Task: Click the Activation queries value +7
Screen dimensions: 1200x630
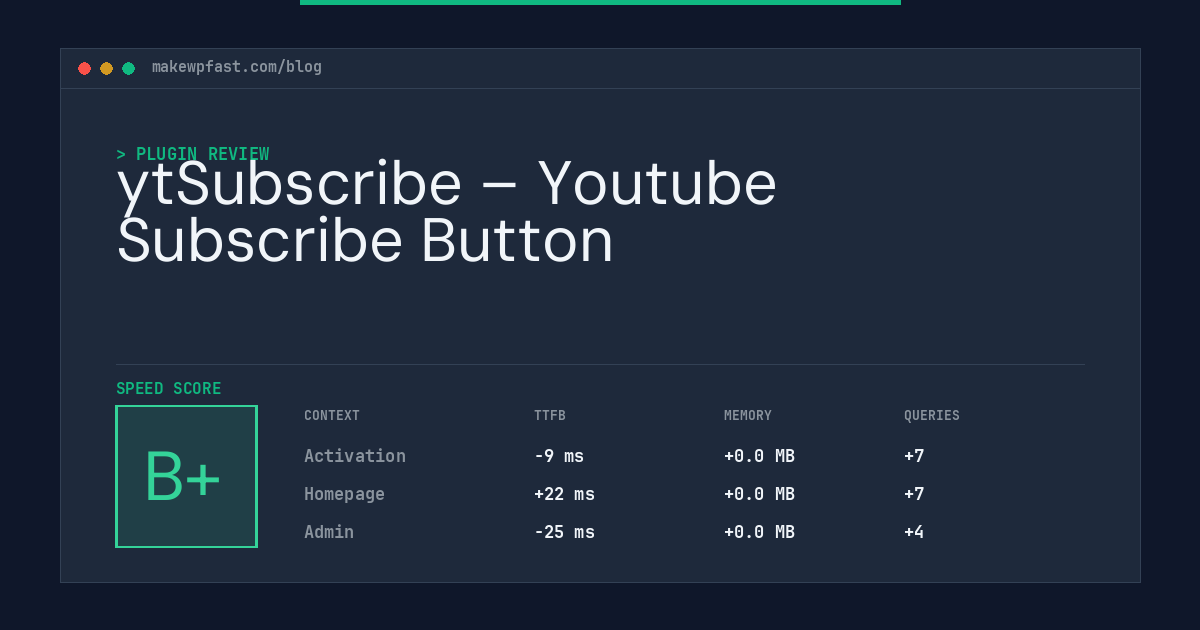Action: (x=914, y=456)
